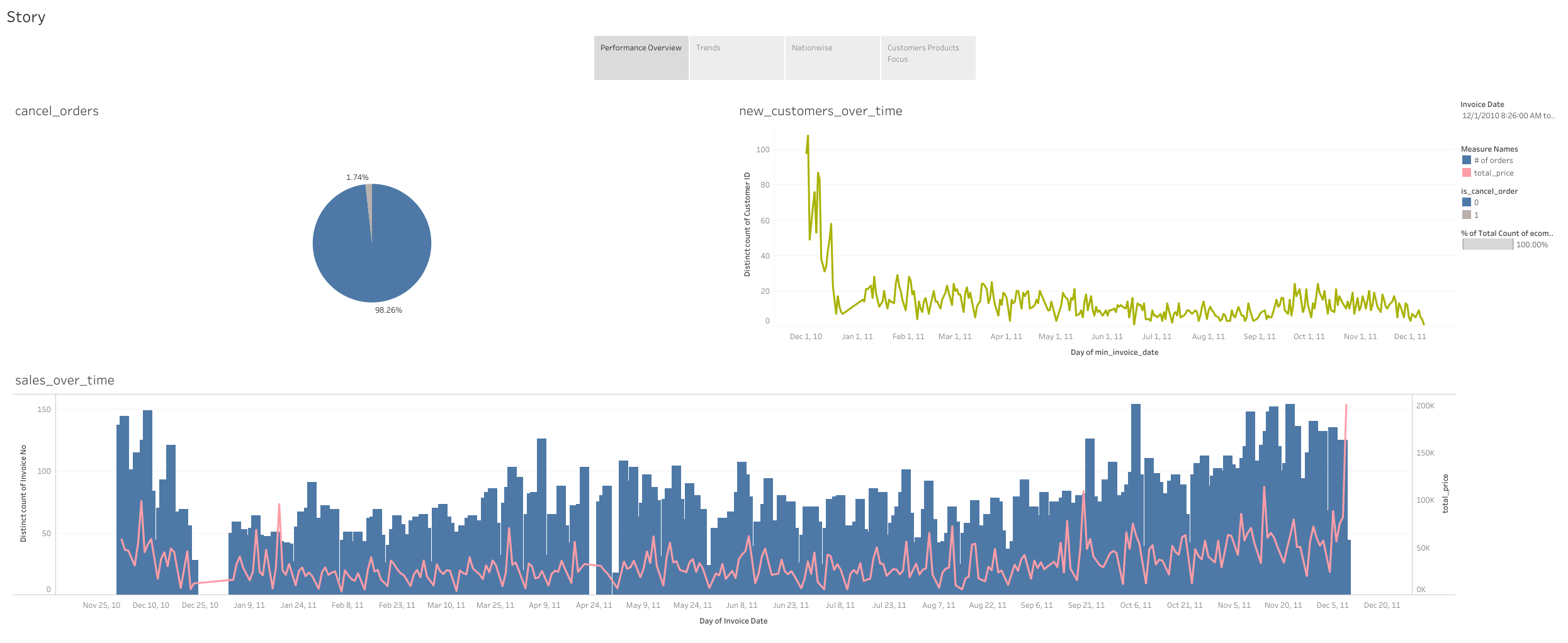Click the pink total_price legend swatch

(x=1466, y=173)
